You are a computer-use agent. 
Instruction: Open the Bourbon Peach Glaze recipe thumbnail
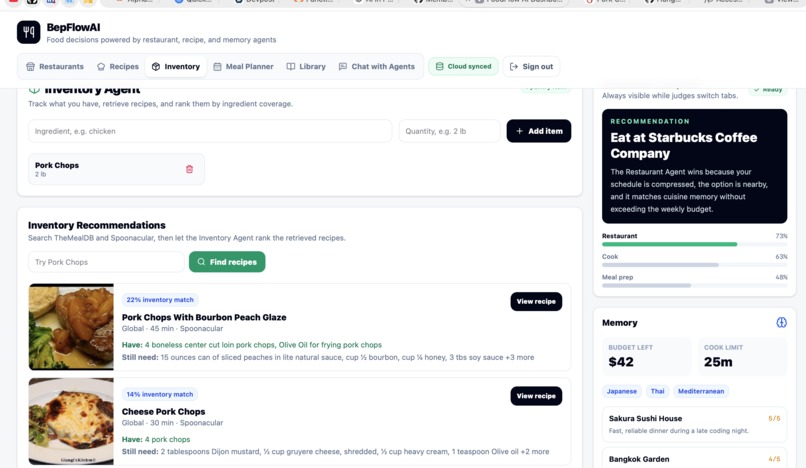71,327
